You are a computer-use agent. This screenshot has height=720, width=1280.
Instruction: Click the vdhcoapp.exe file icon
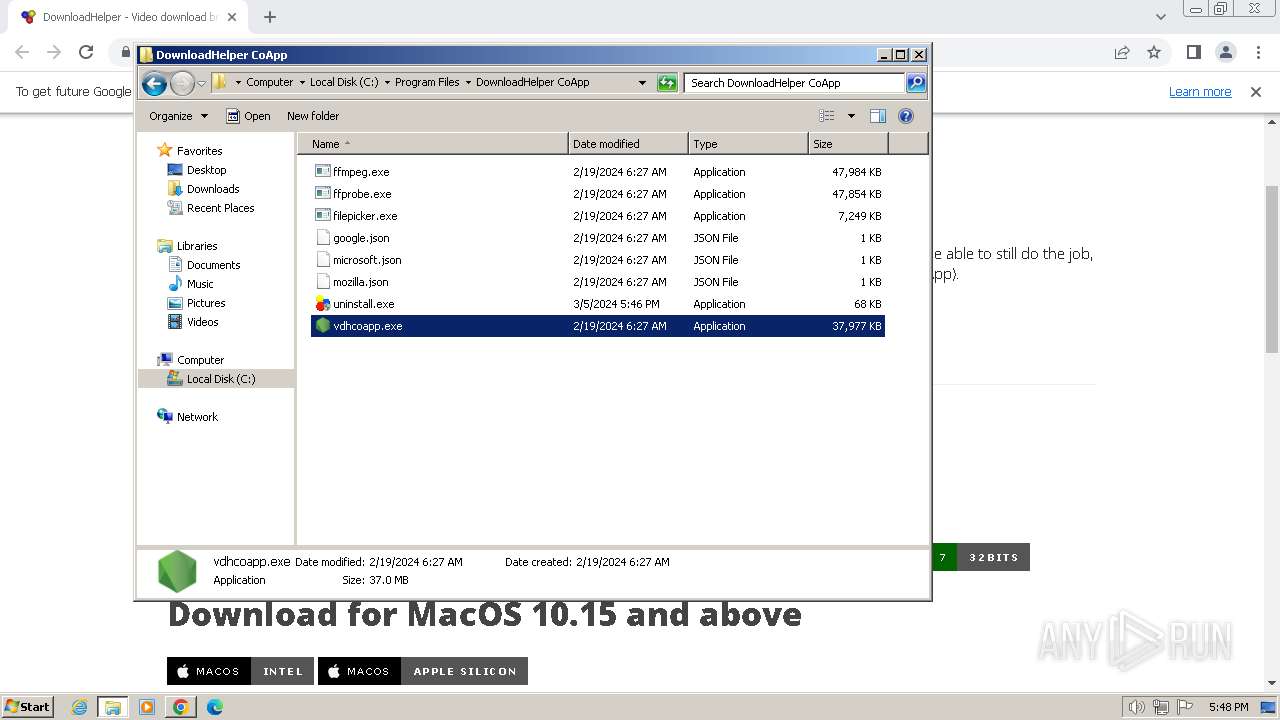322,326
